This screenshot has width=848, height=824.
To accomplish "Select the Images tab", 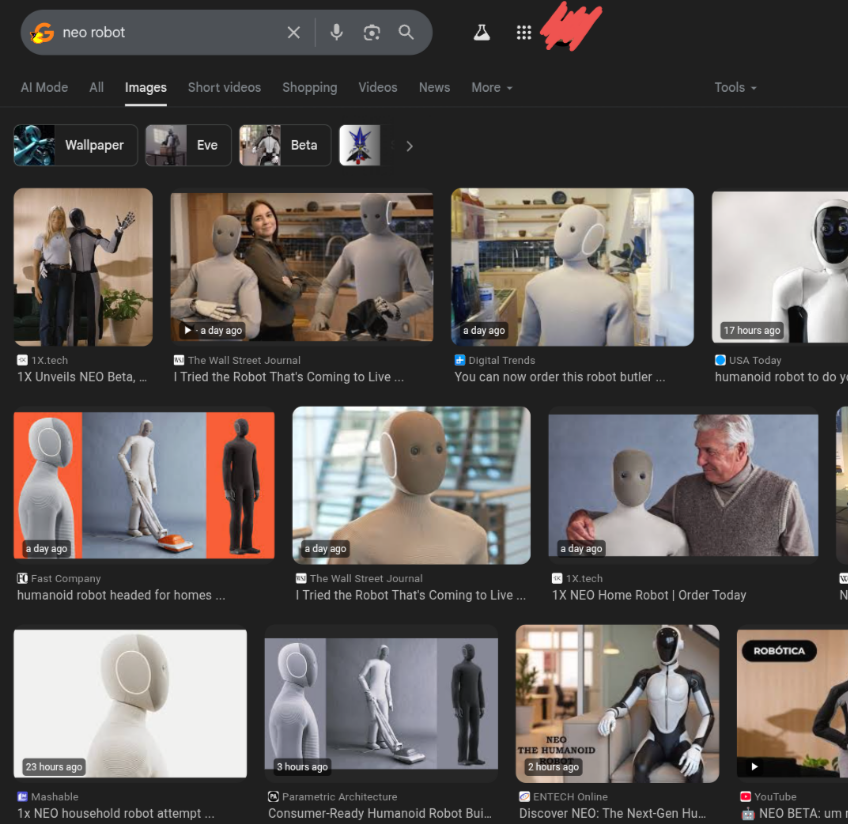I will tap(145, 88).
